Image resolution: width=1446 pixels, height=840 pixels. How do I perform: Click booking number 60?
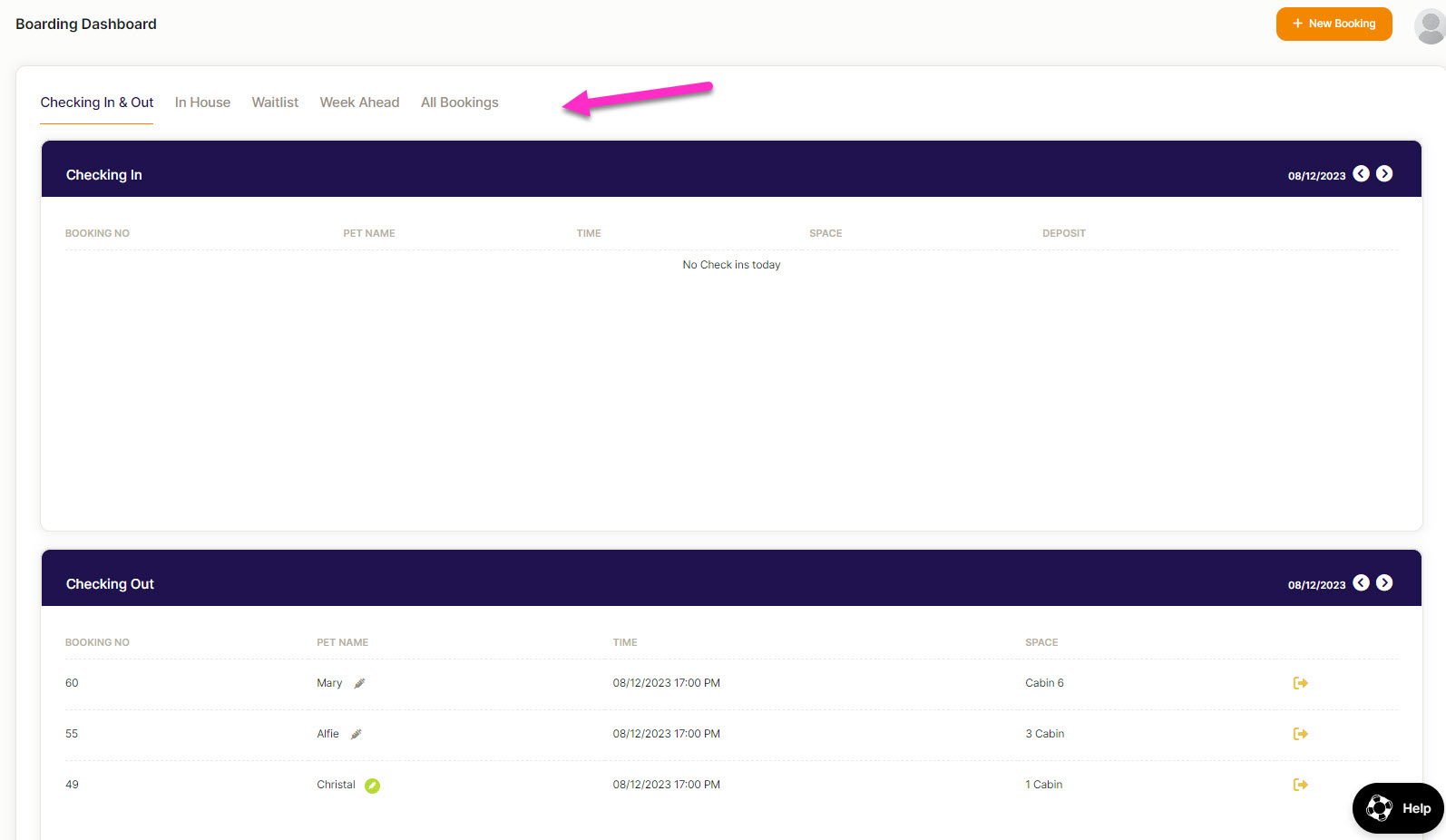(x=72, y=683)
